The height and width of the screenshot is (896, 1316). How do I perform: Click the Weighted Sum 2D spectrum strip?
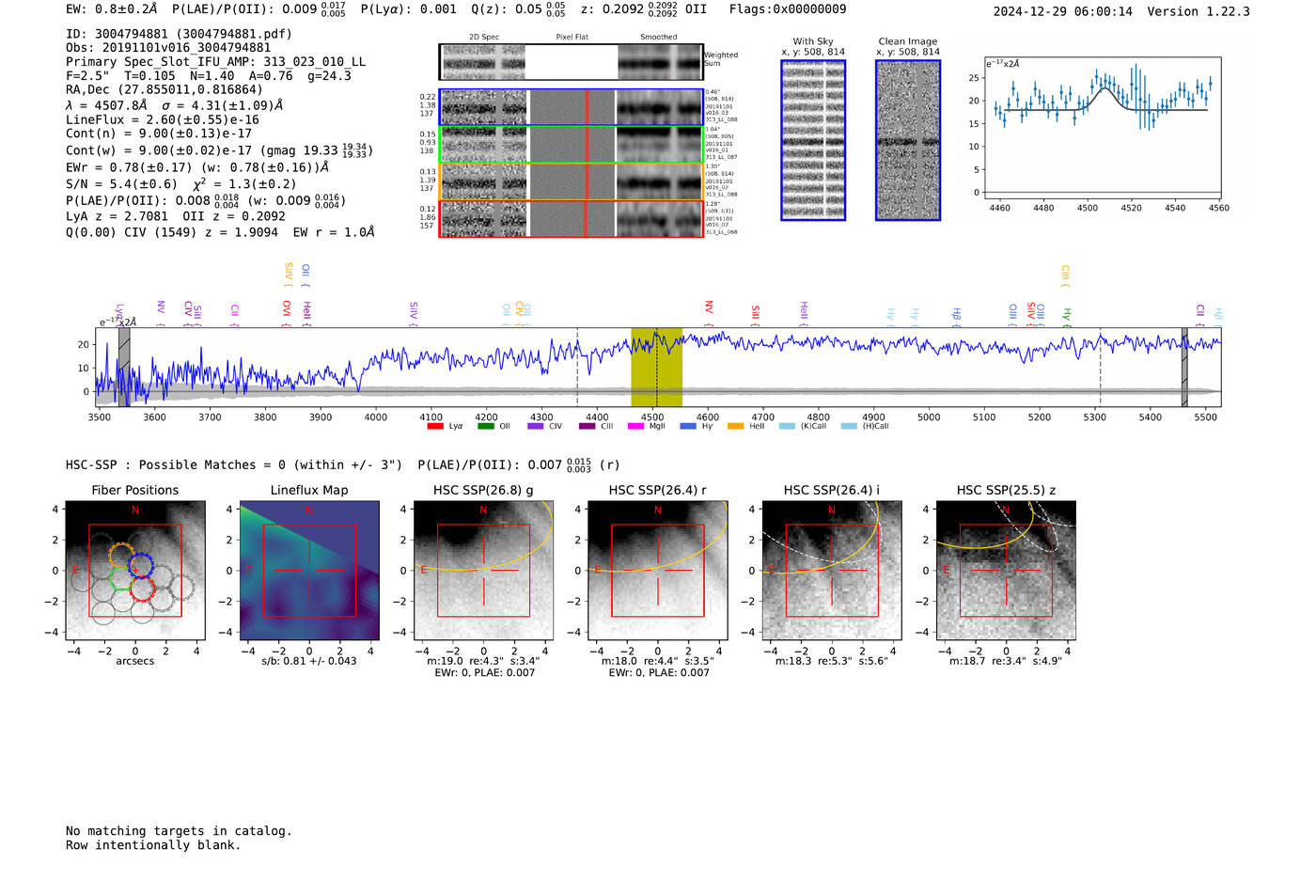tap(572, 62)
